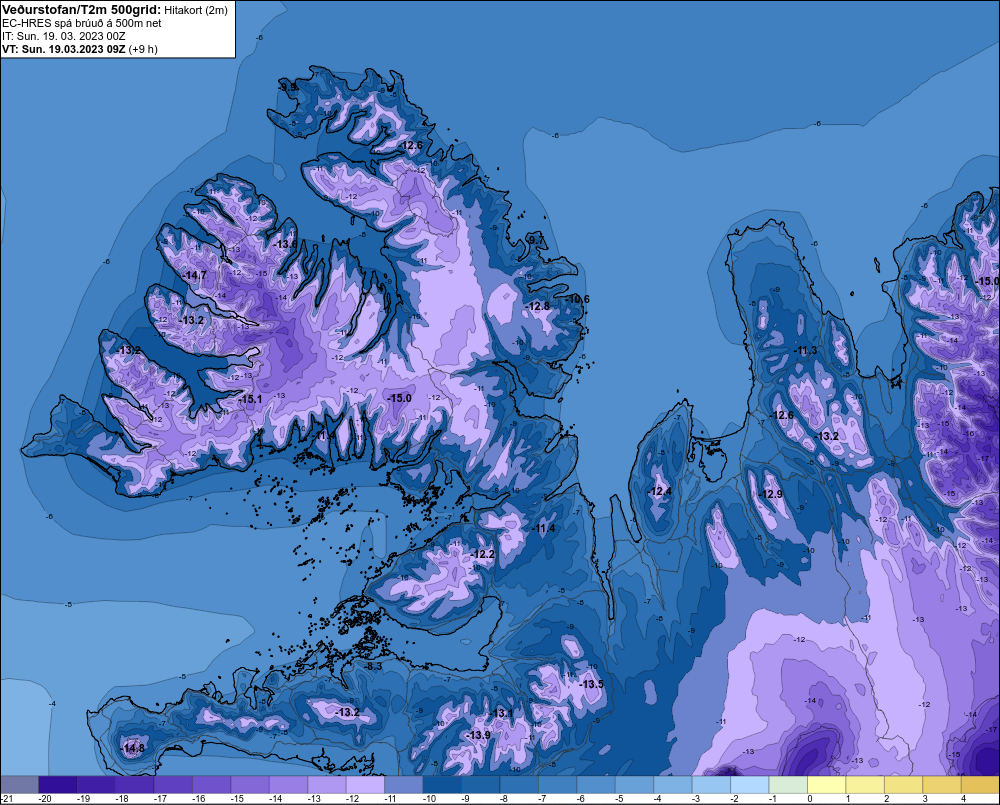The image size is (1000, 805).
Task: Click the -10.6 temperature value on map
Action: (x=578, y=299)
